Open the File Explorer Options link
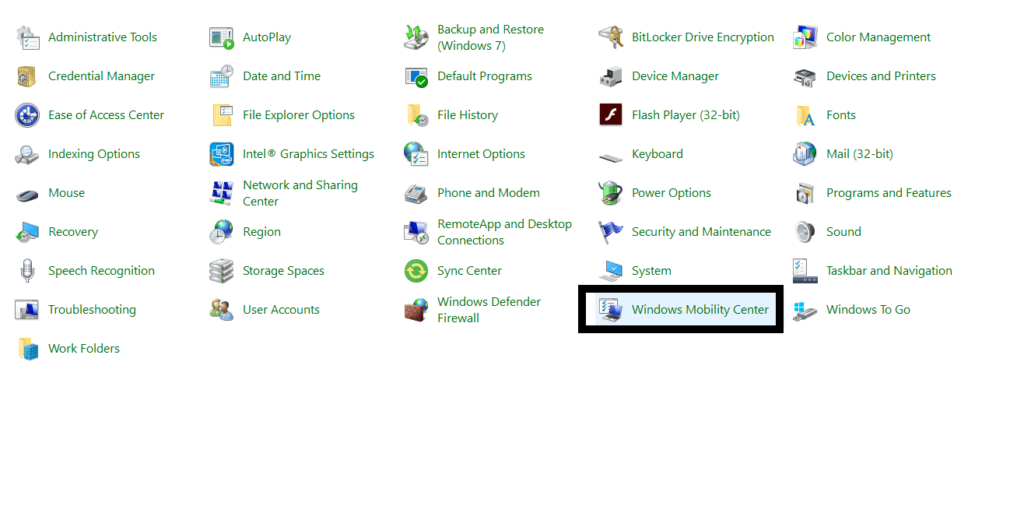 click(298, 115)
